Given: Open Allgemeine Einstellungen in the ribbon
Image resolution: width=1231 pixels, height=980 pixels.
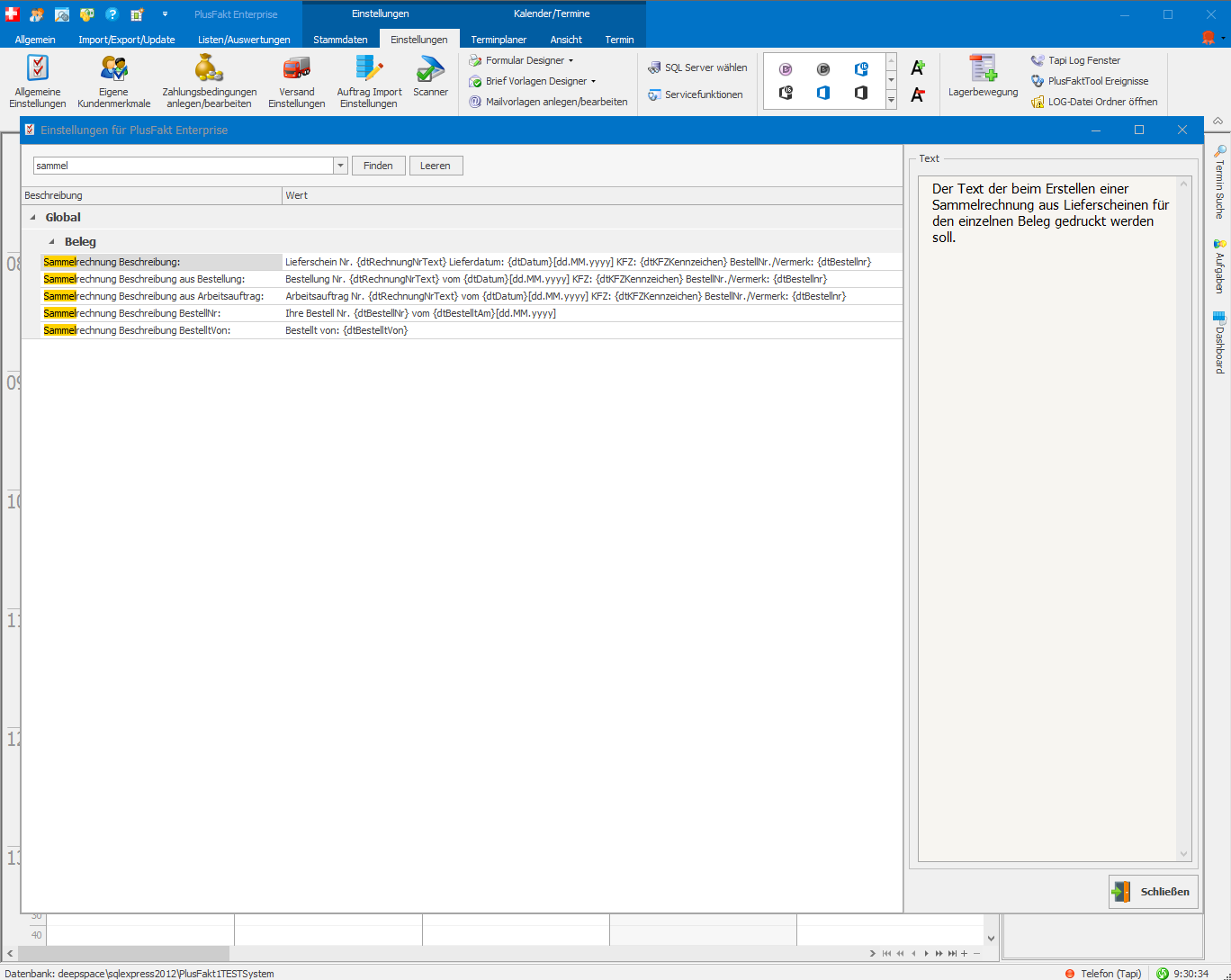Looking at the screenshot, I should [x=38, y=81].
